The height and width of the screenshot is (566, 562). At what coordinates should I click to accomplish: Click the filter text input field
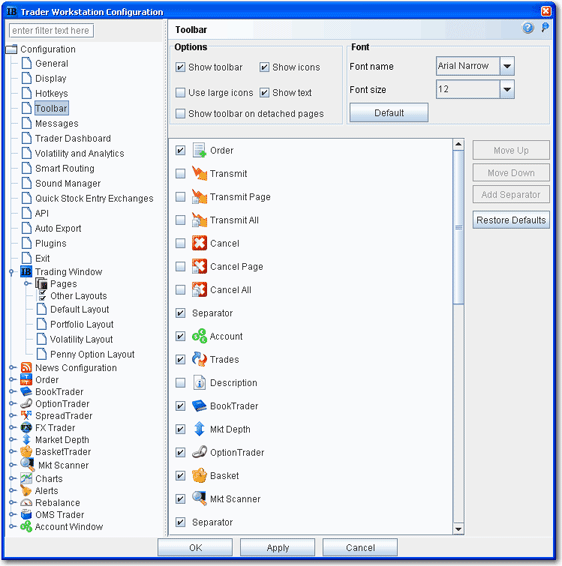pos(51,31)
